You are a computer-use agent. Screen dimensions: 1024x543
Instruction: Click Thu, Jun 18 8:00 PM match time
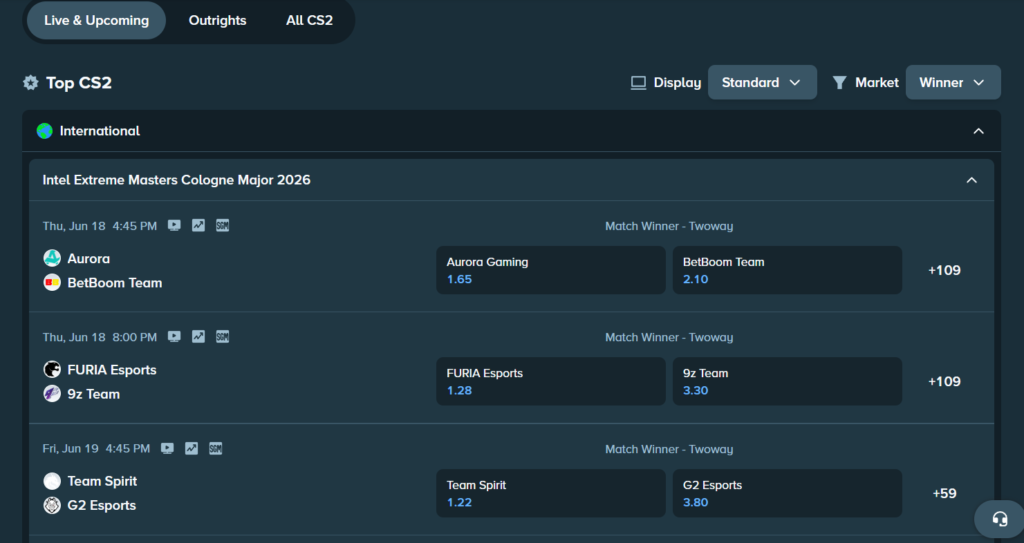(x=100, y=337)
